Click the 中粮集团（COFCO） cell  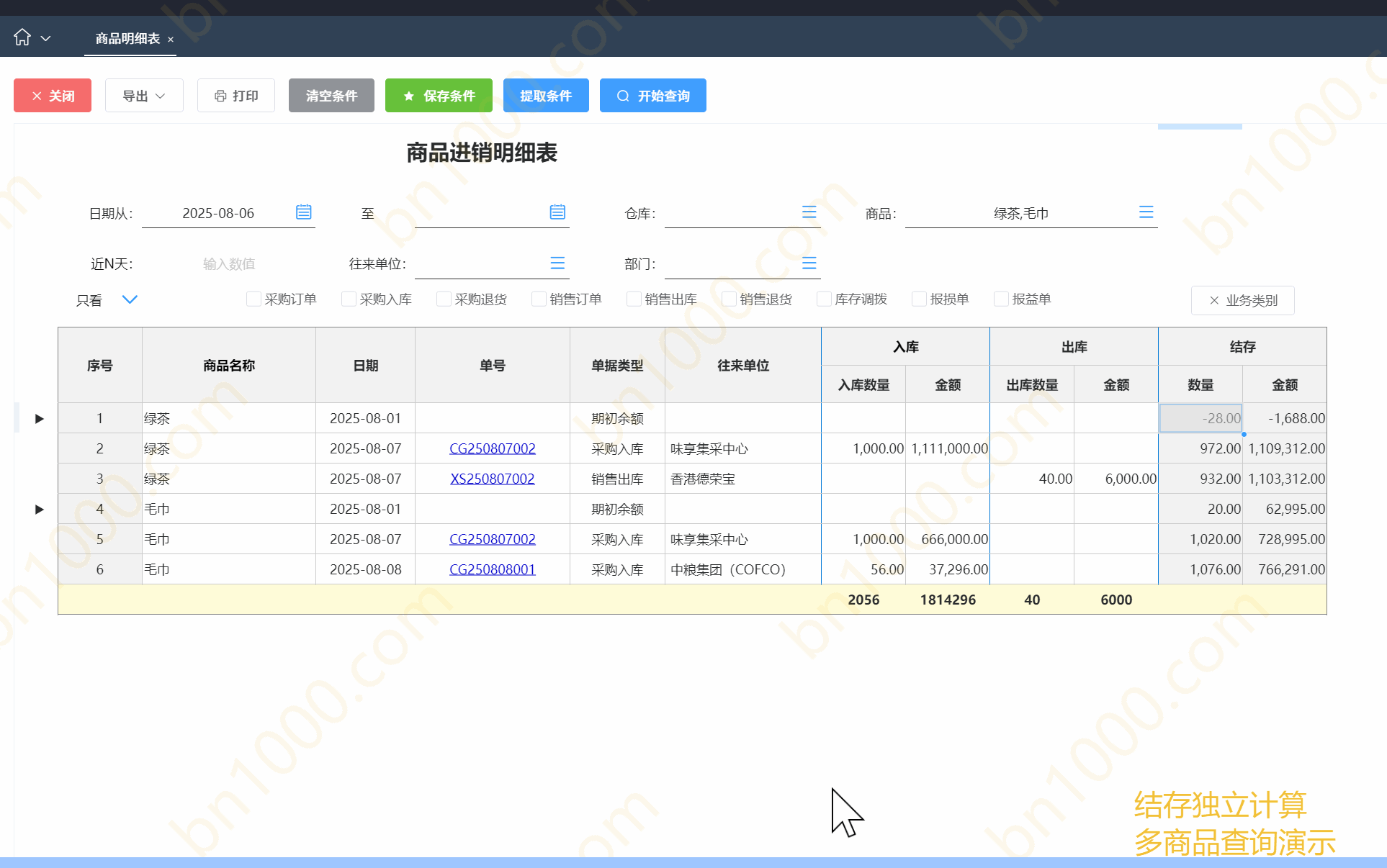tap(743, 569)
